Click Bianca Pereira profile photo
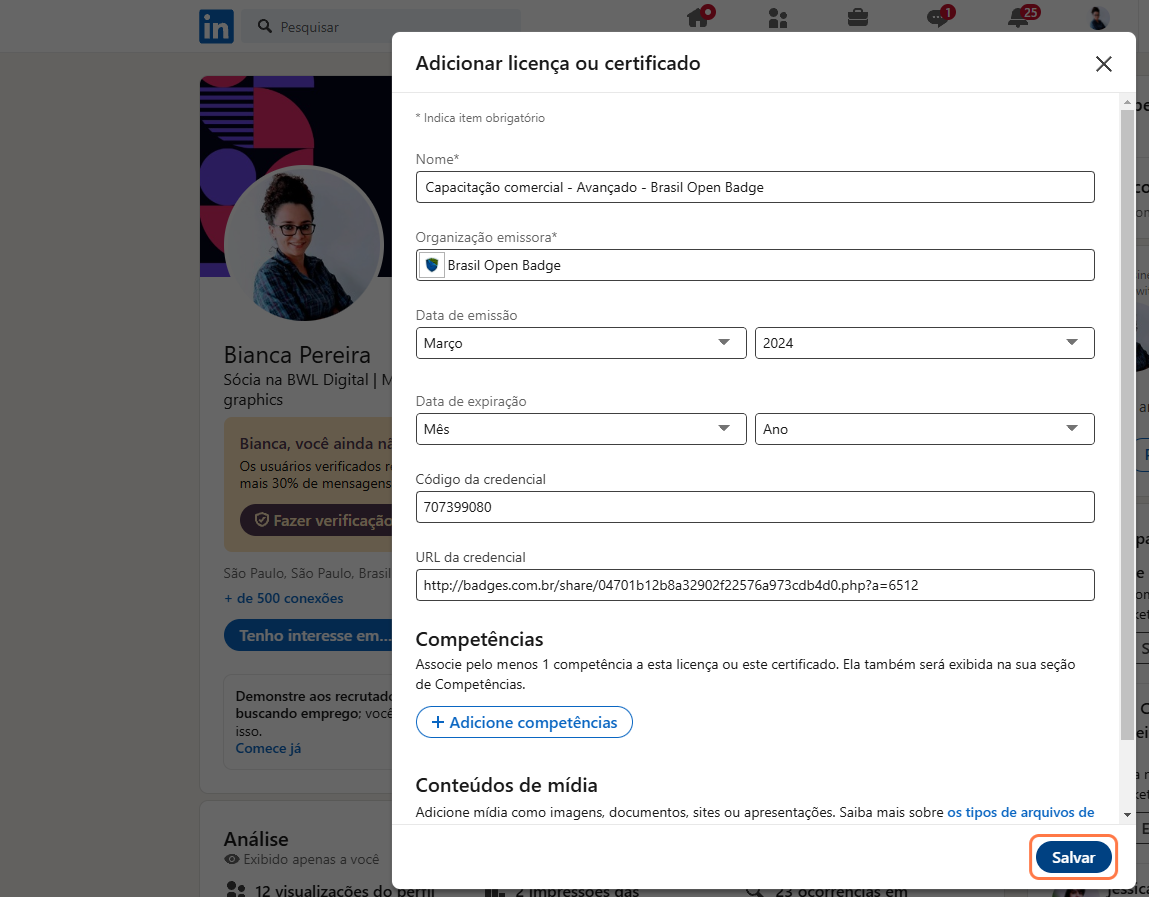The image size is (1149, 897). [303, 243]
